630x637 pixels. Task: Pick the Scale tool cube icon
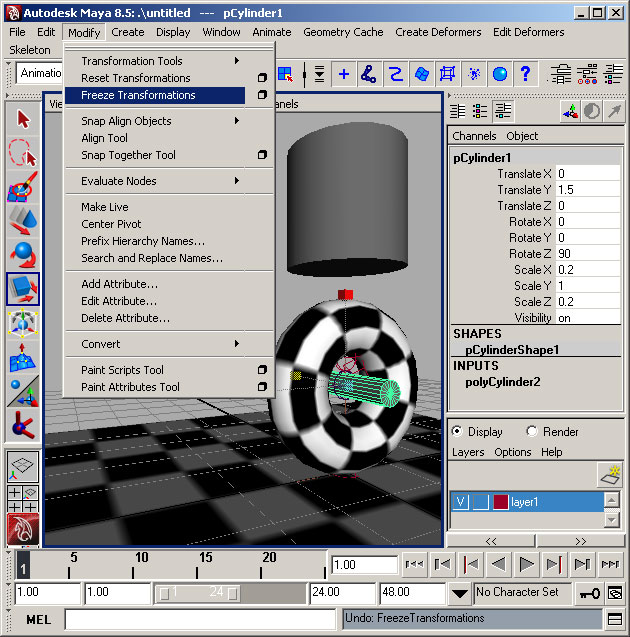click(22, 289)
